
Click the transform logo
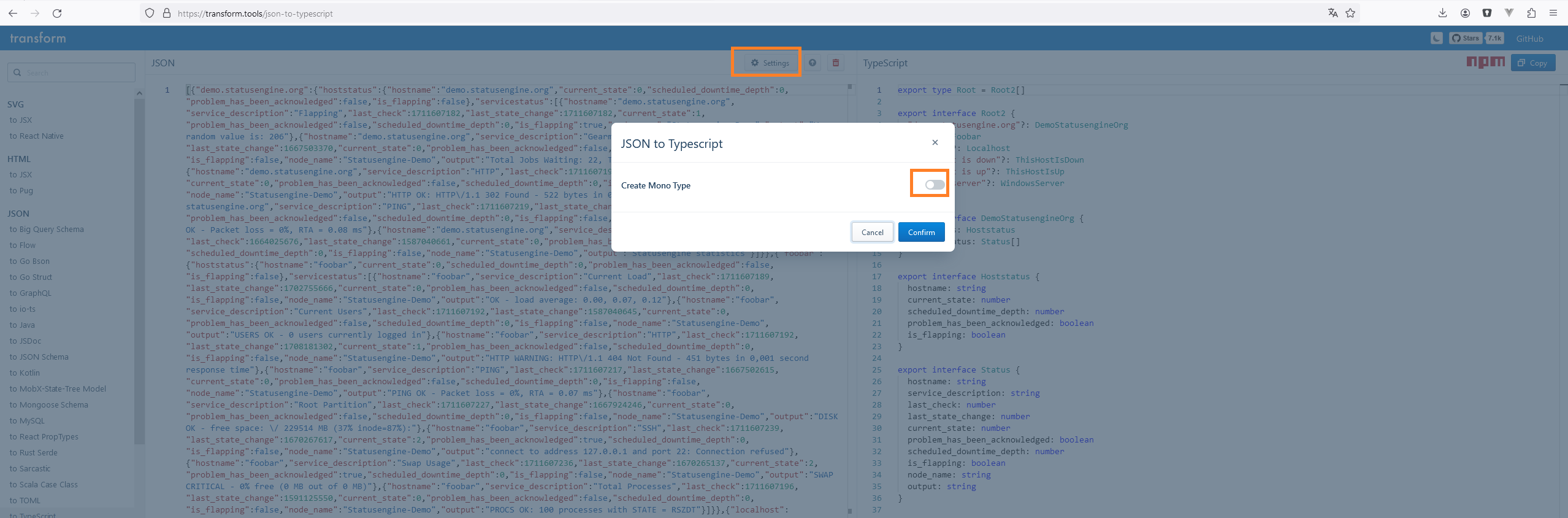38,38
